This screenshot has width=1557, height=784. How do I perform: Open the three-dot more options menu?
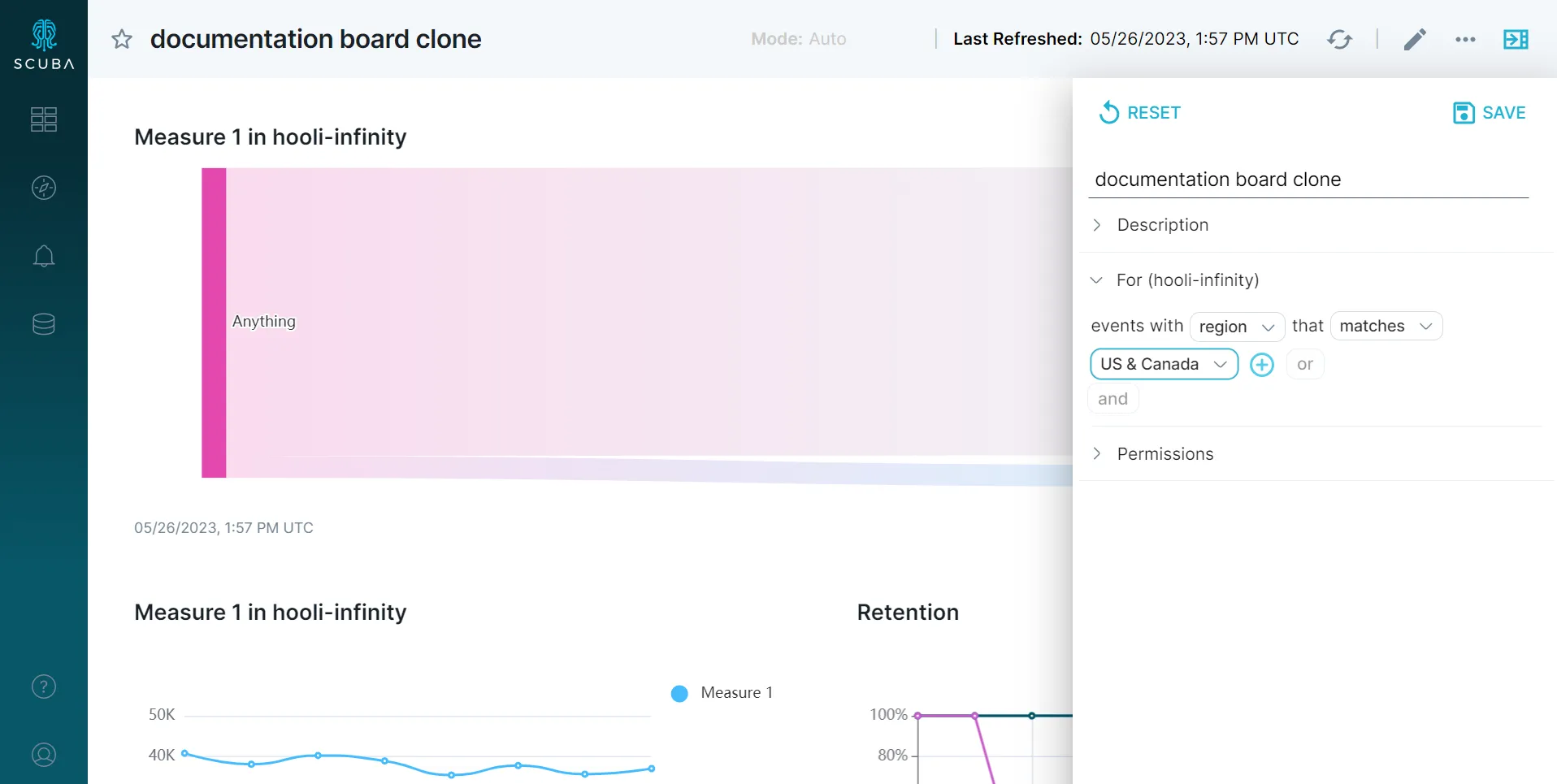[x=1465, y=39]
